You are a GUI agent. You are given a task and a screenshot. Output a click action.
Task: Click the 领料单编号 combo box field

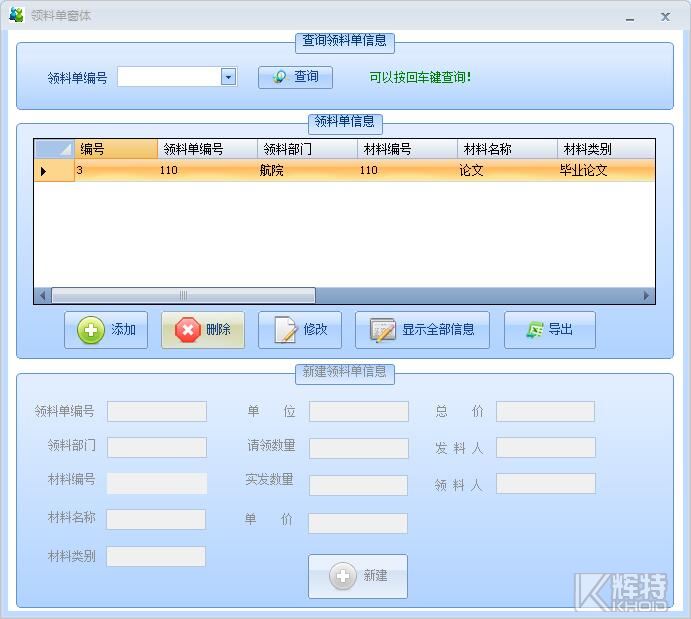(x=168, y=77)
